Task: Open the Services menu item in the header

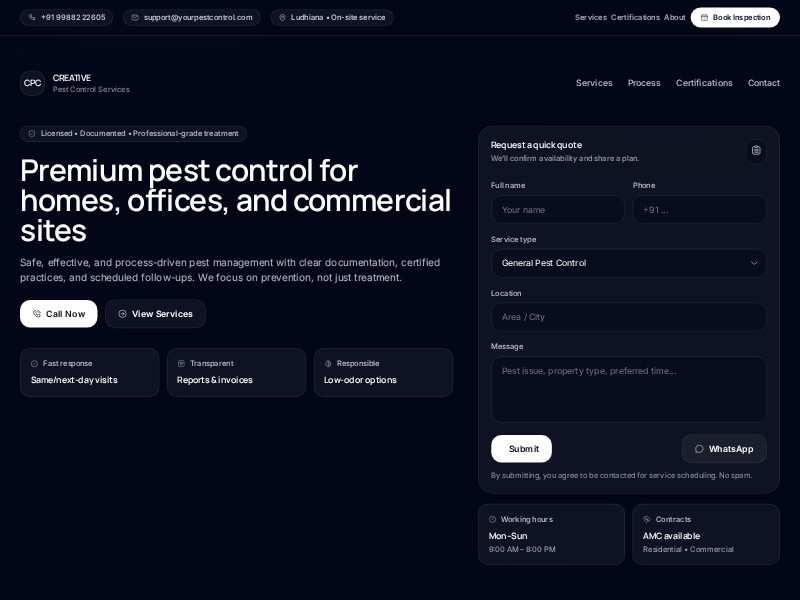Action: (x=594, y=83)
